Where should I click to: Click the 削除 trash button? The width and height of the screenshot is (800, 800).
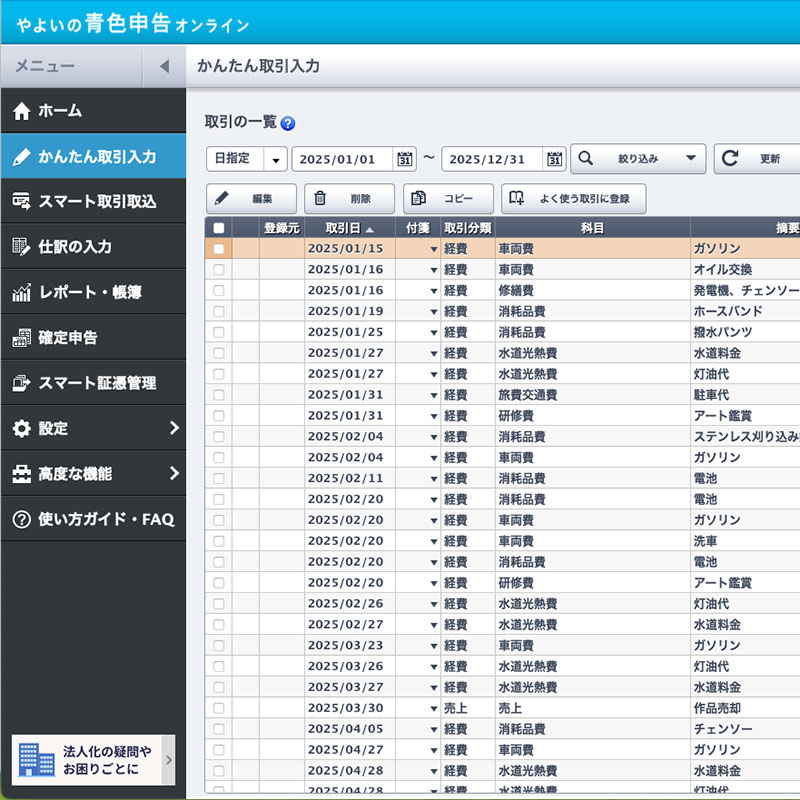[x=349, y=198]
